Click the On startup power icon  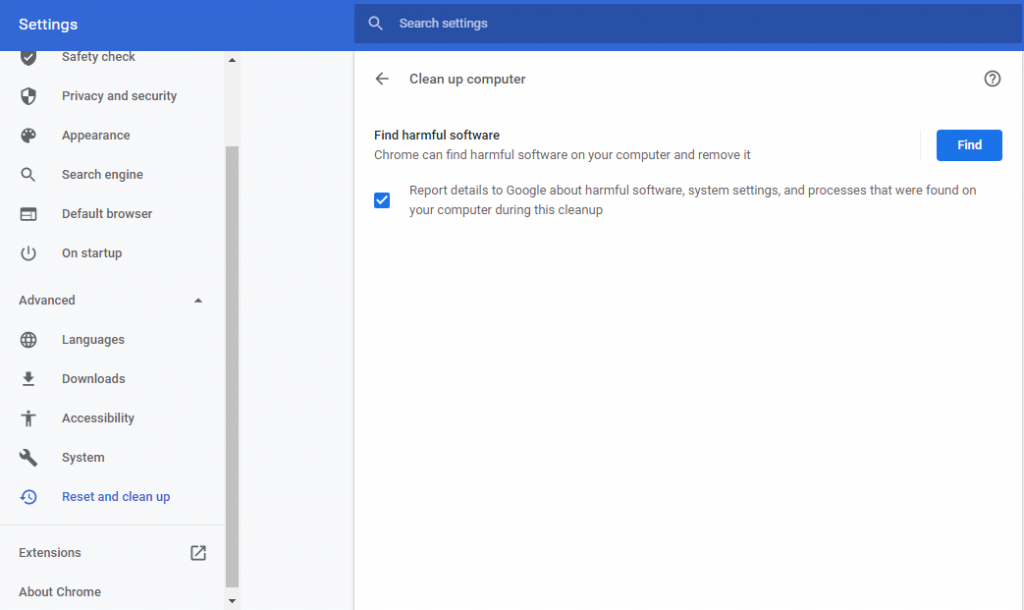pyautogui.click(x=26, y=252)
